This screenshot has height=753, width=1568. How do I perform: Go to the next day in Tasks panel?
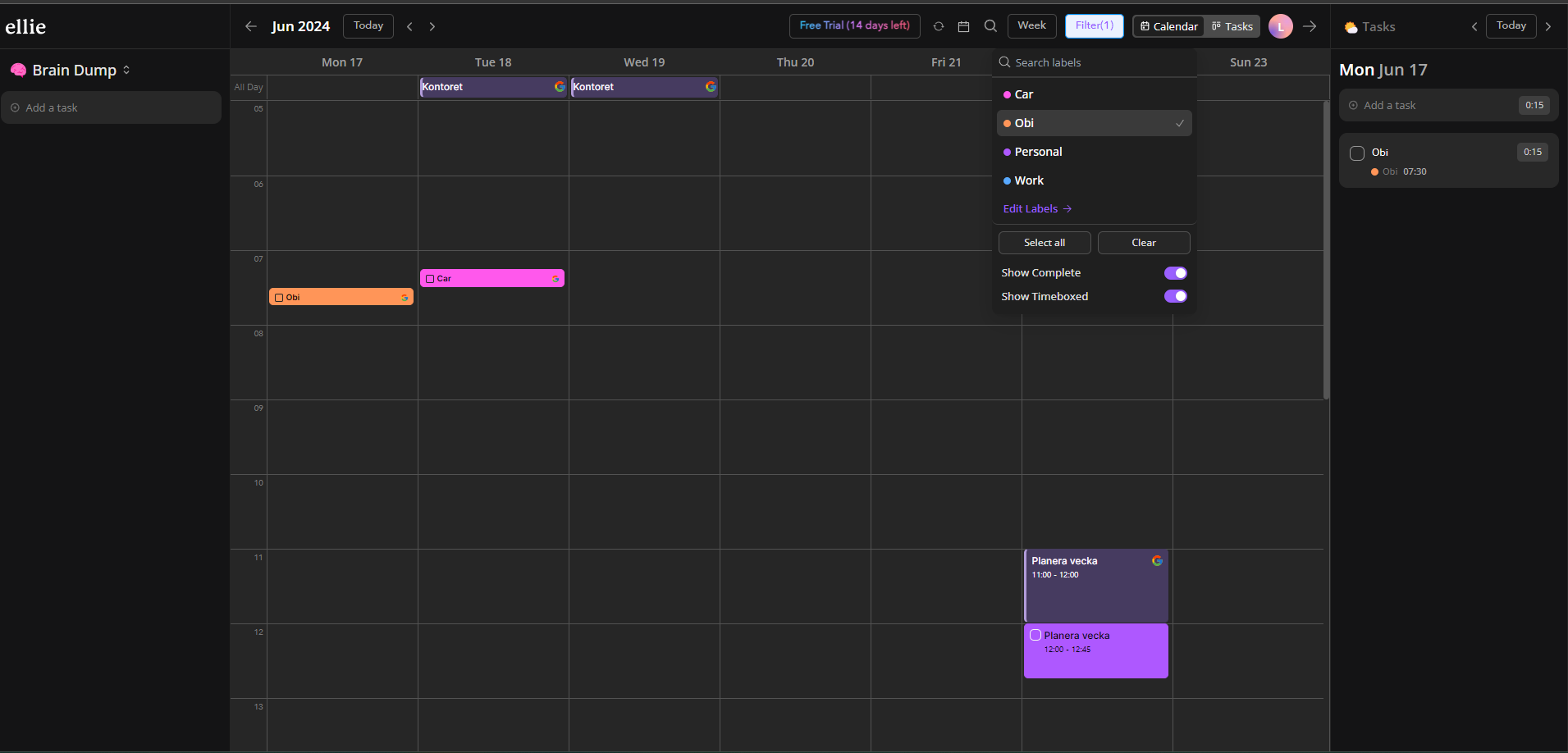[x=1548, y=26]
